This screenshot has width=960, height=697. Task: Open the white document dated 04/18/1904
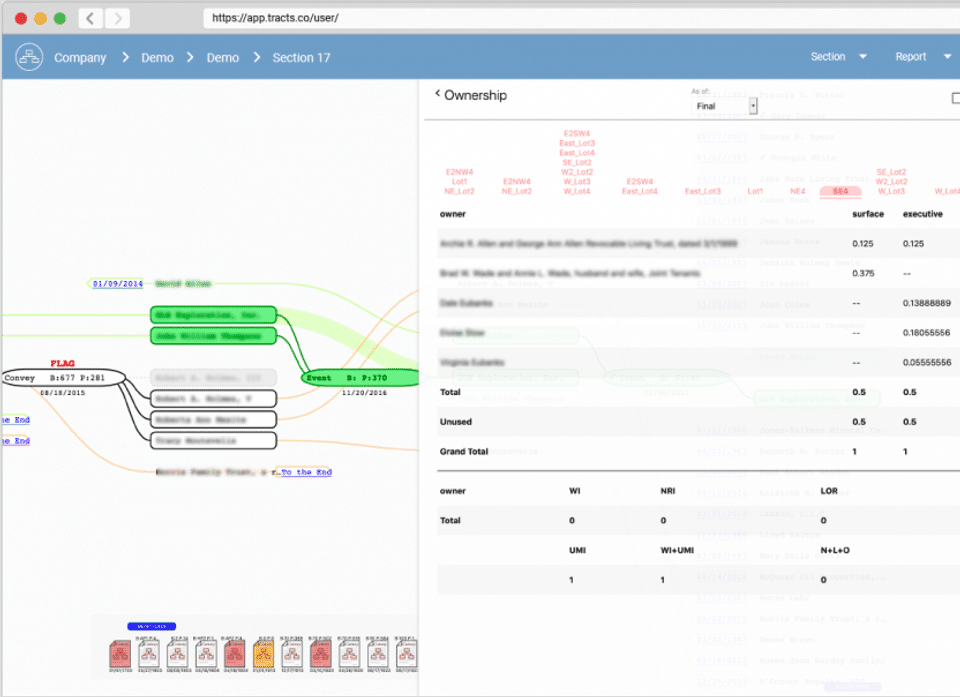click(x=206, y=654)
